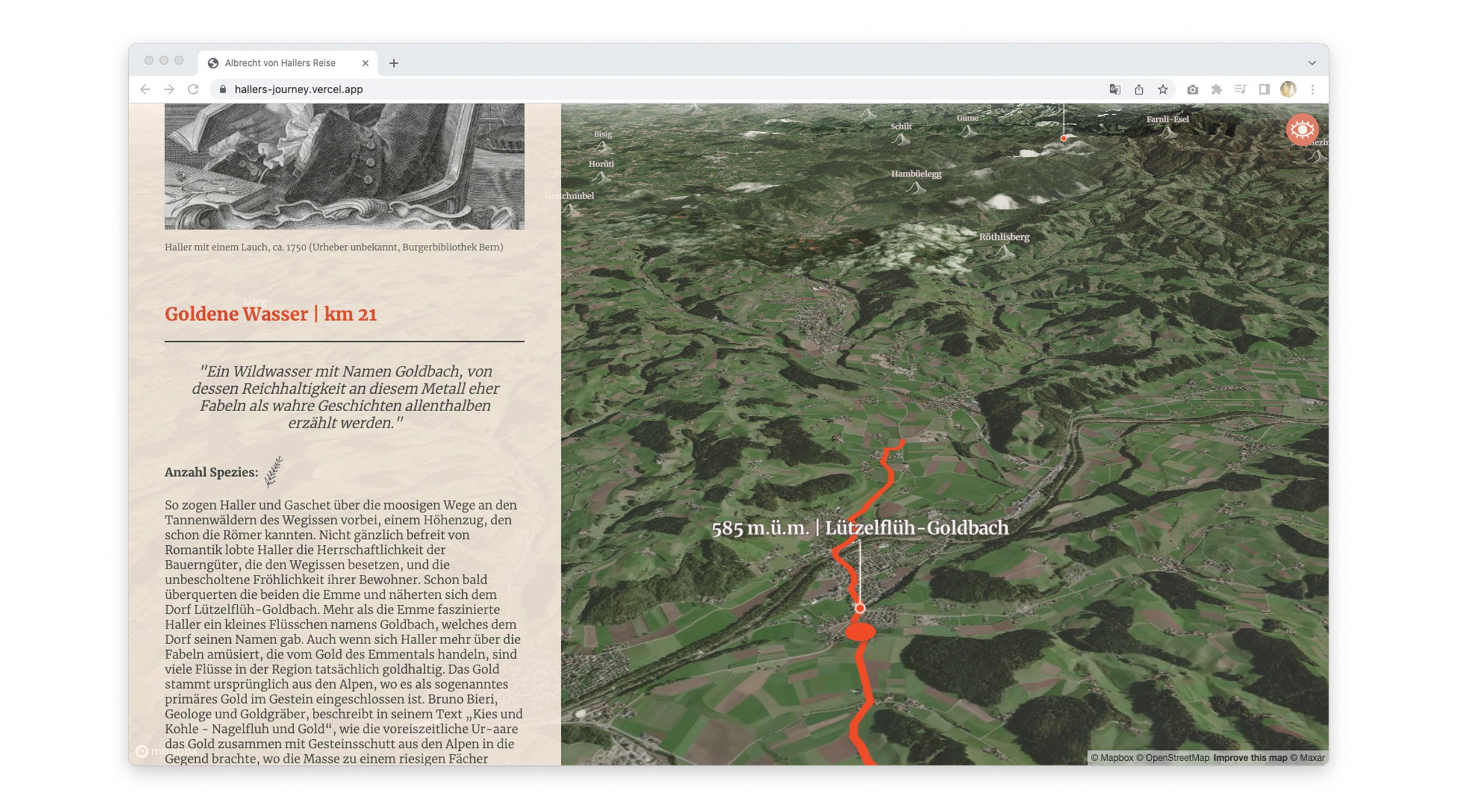View site lock security info
Image resolution: width=1457 pixels, height=812 pixels.
coord(223,89)
